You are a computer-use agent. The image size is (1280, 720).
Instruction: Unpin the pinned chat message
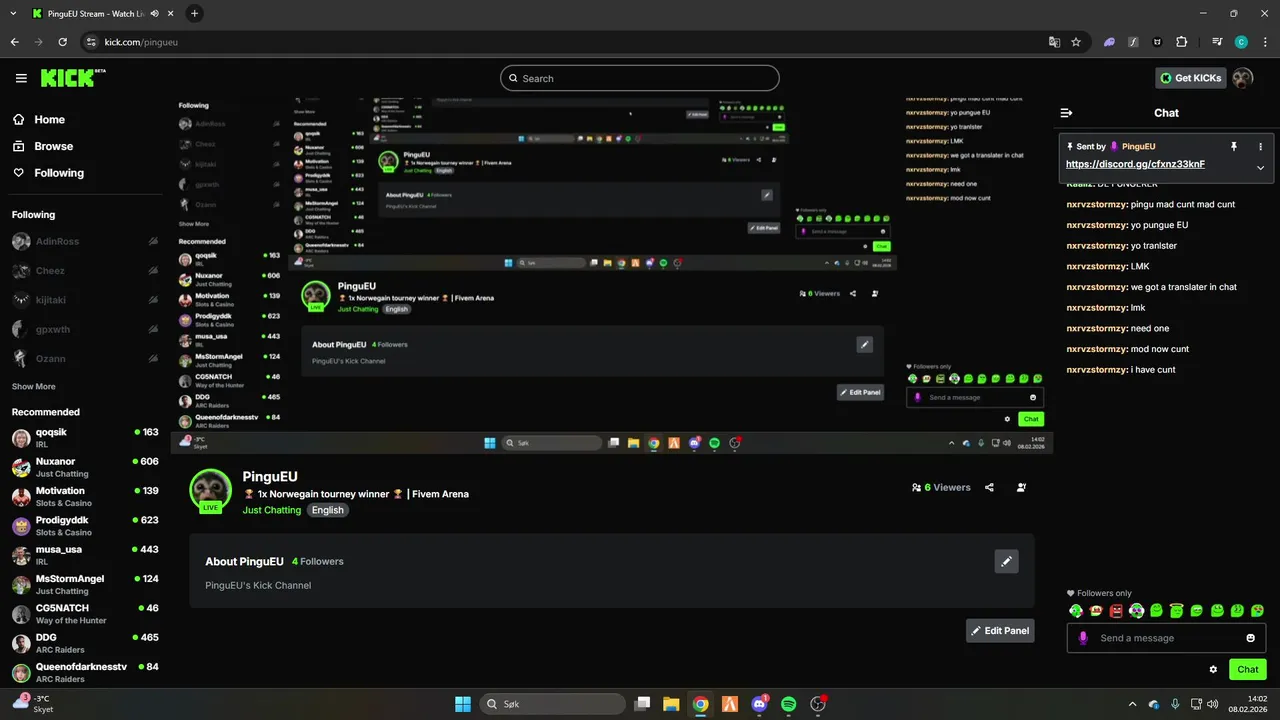coord(1233,146)
